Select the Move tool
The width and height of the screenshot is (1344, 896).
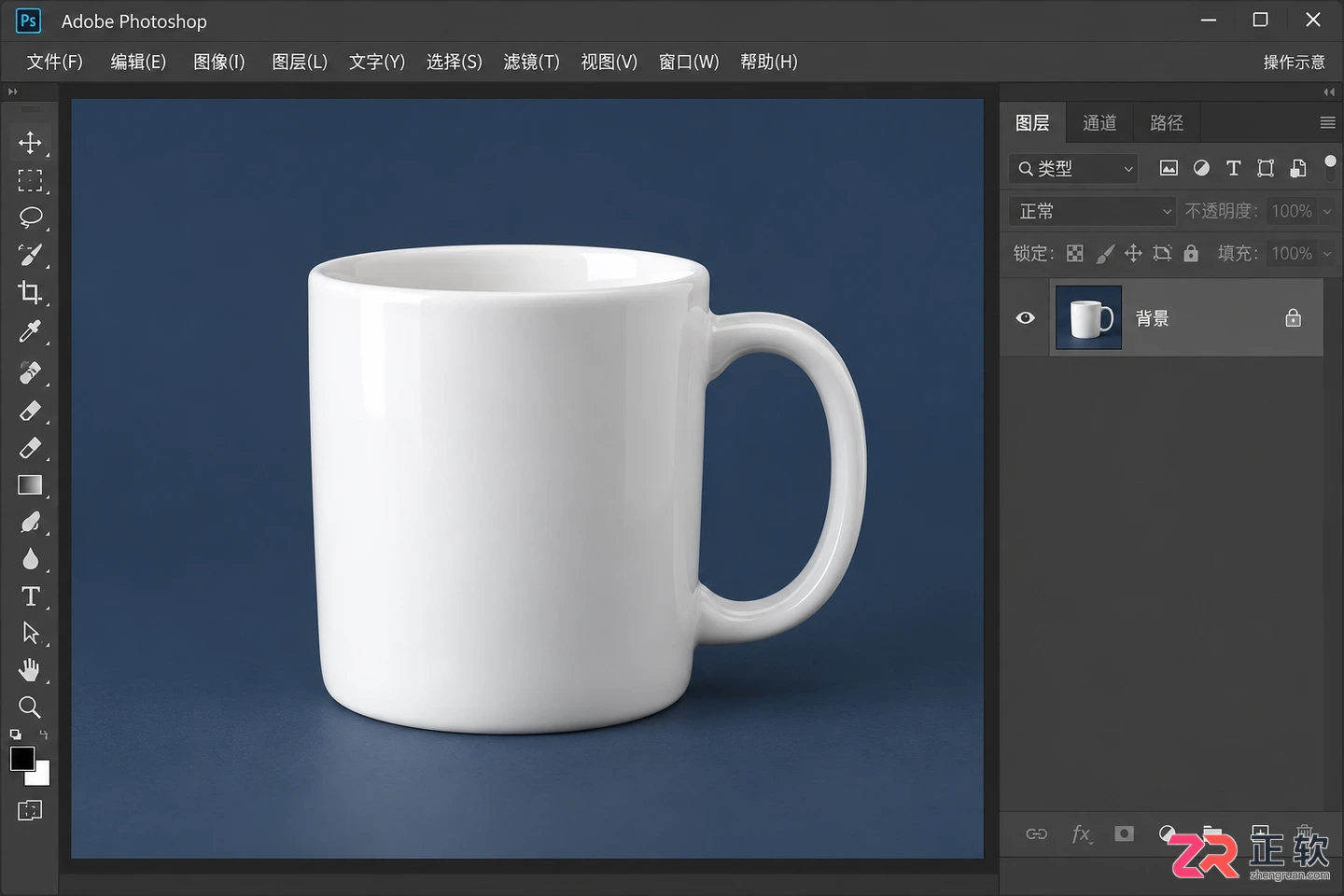coord(30,142)
